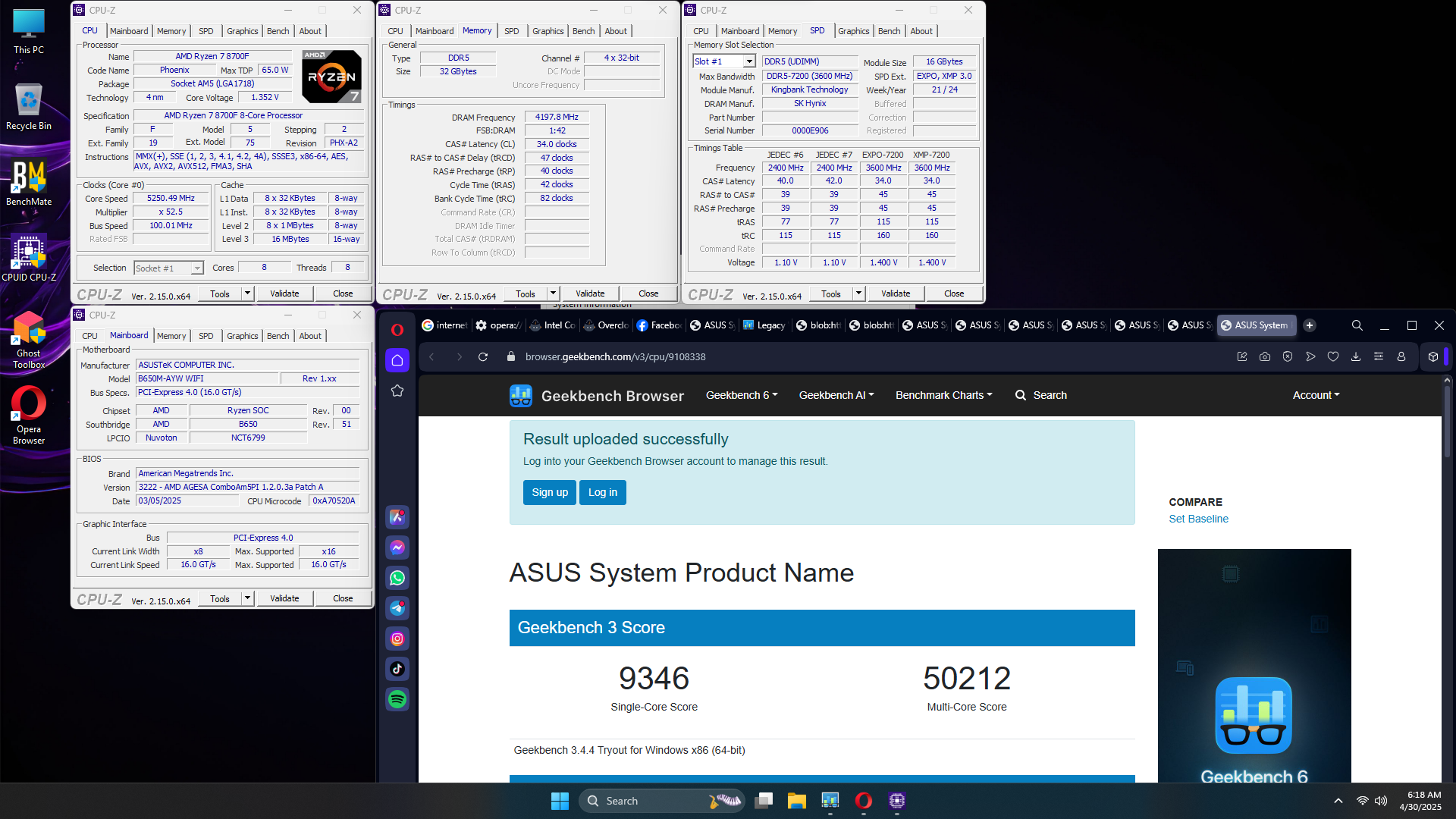Open TikTok in Opera sidebar
Viewport: 1456px width, 819px height.
(x=397, y=669)
